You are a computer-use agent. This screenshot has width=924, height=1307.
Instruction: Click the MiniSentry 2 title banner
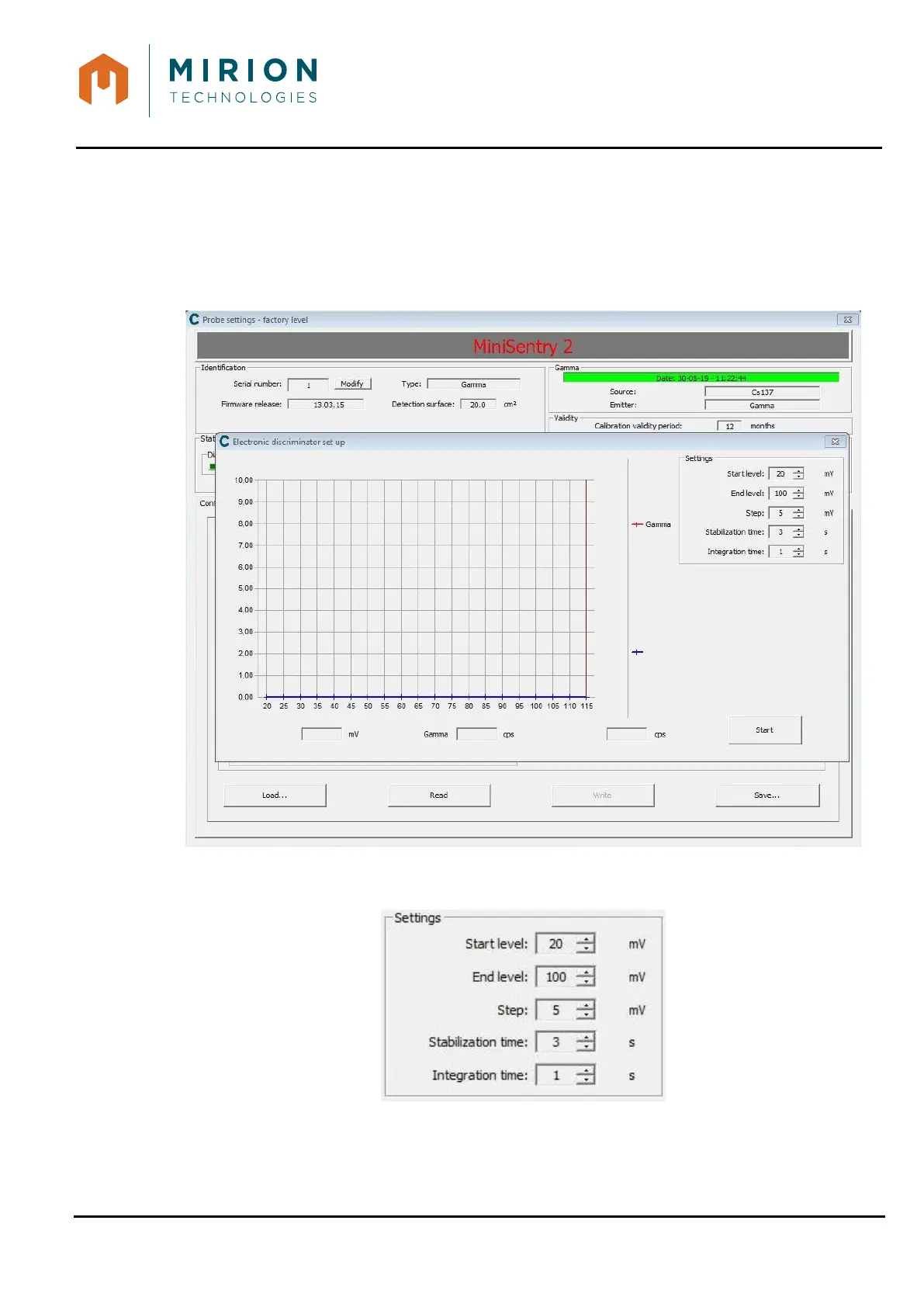point(524,346)
